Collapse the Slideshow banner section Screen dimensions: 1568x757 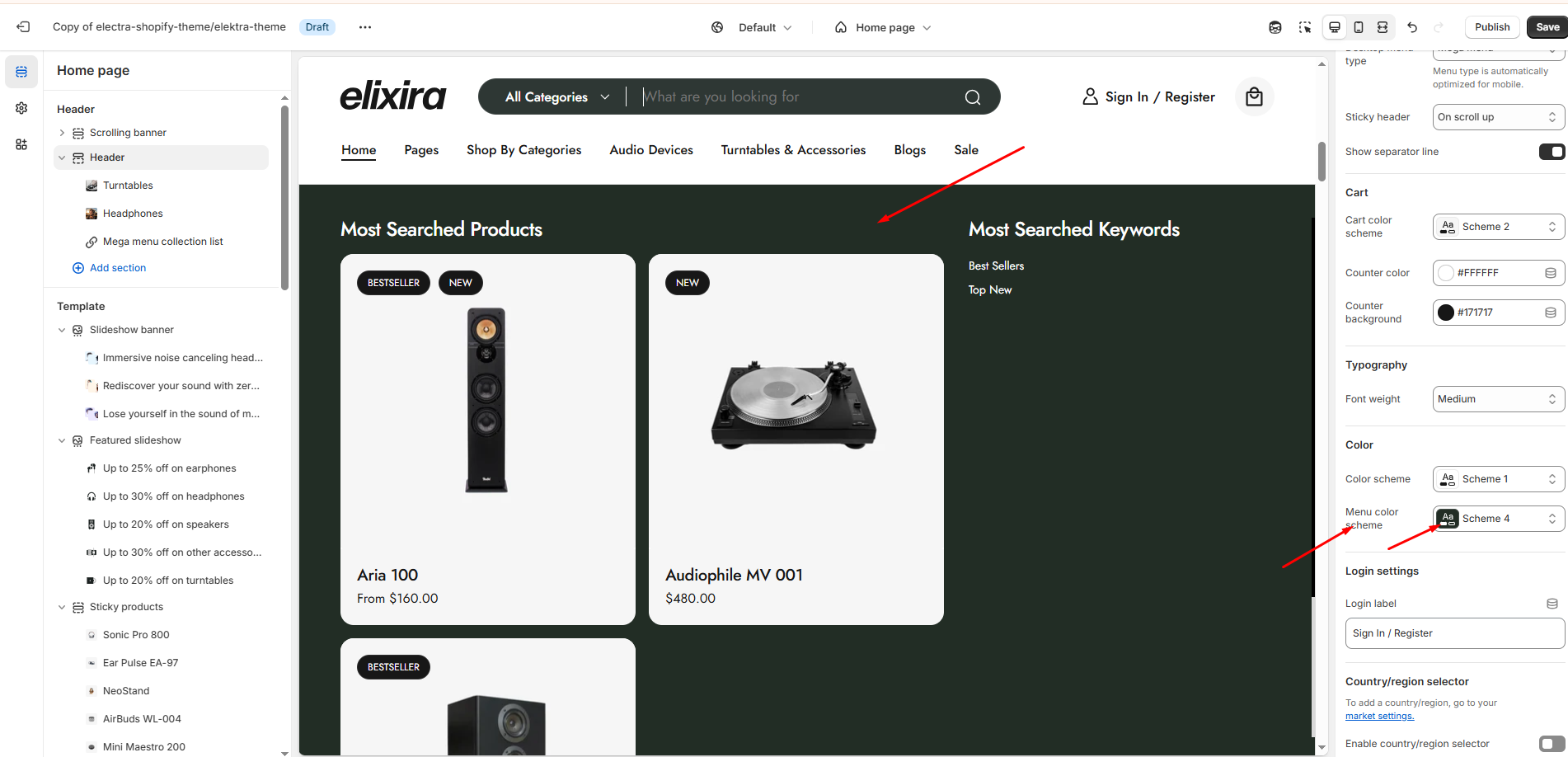62,330
